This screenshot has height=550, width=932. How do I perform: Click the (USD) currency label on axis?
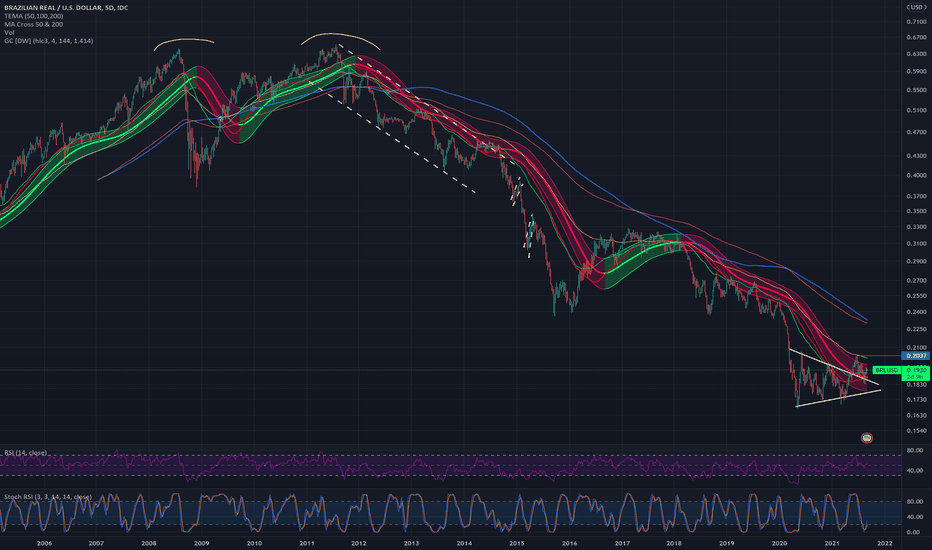click(915, 7)
